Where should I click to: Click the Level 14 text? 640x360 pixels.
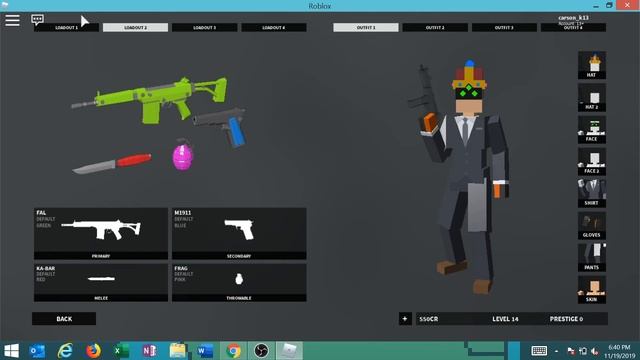(505, 319)
